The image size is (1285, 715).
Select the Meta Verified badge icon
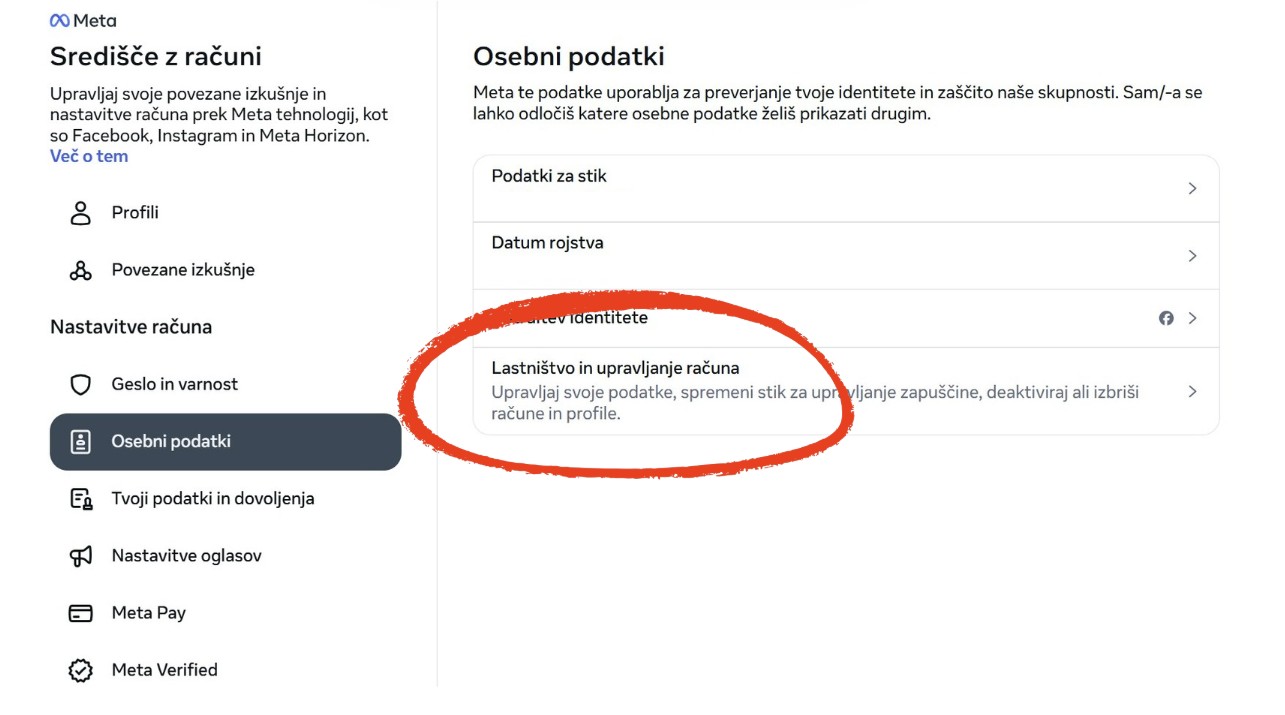80,670
